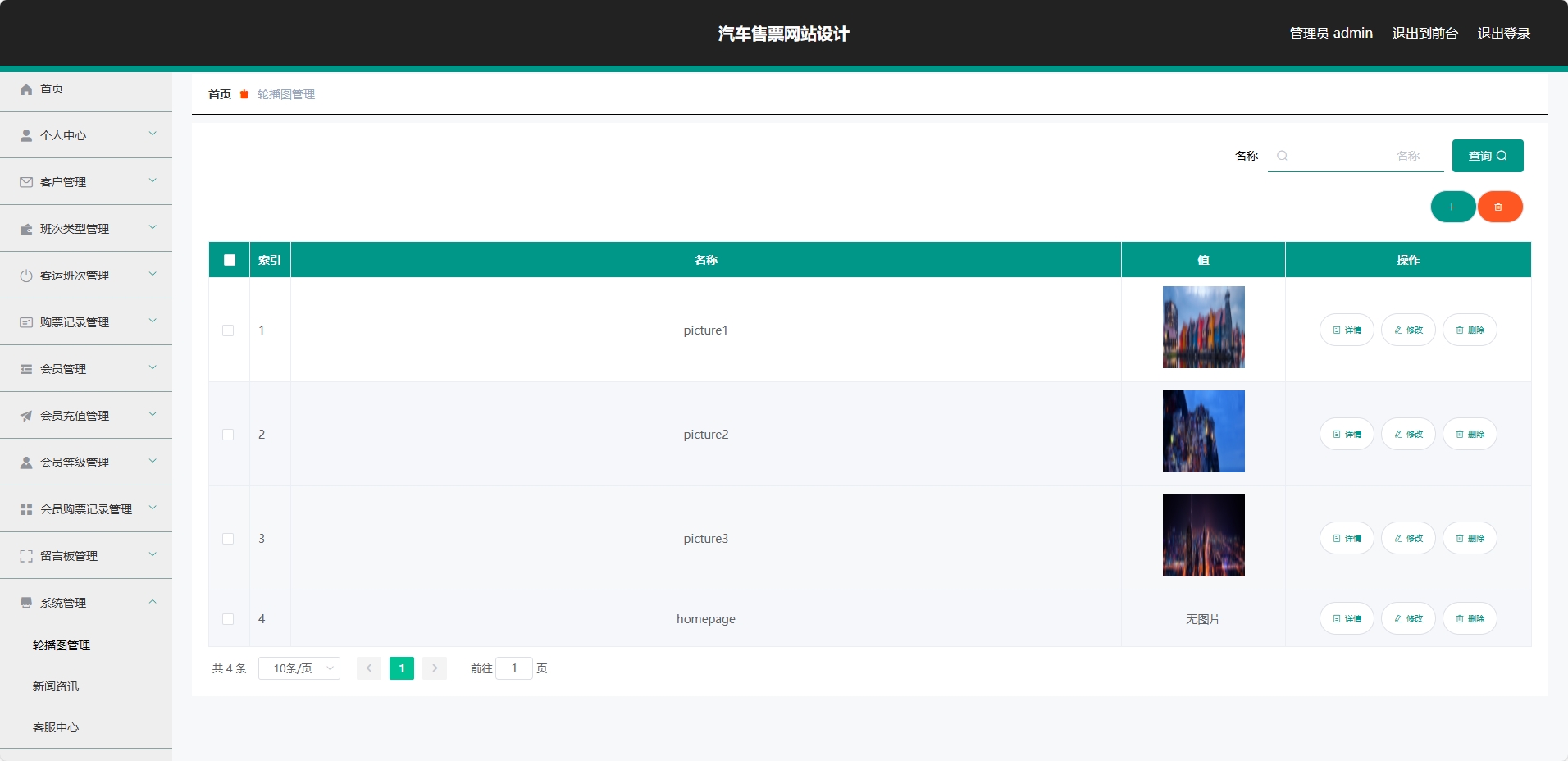Go to previous page arrow

369,668
